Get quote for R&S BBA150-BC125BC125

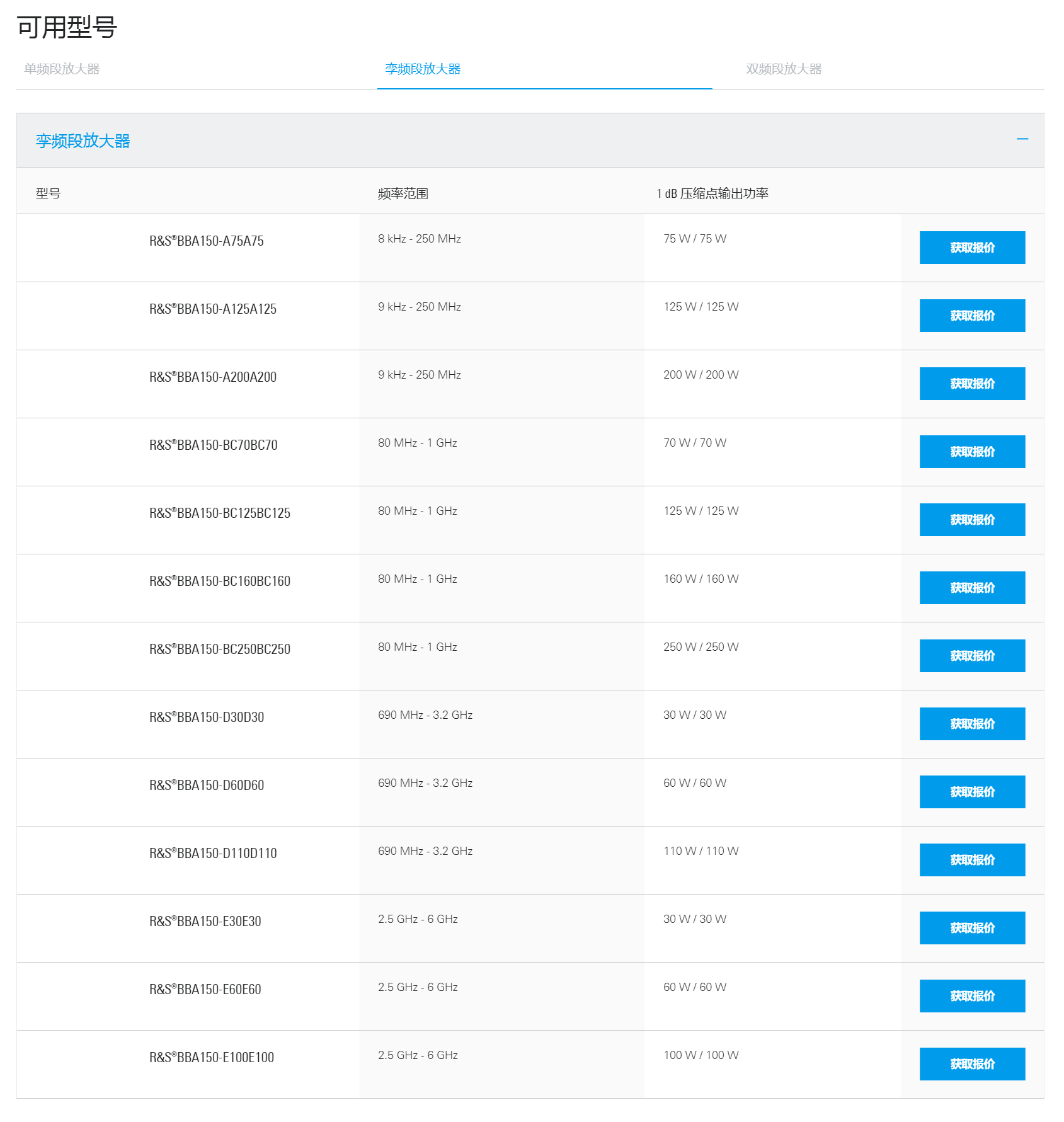972,520
